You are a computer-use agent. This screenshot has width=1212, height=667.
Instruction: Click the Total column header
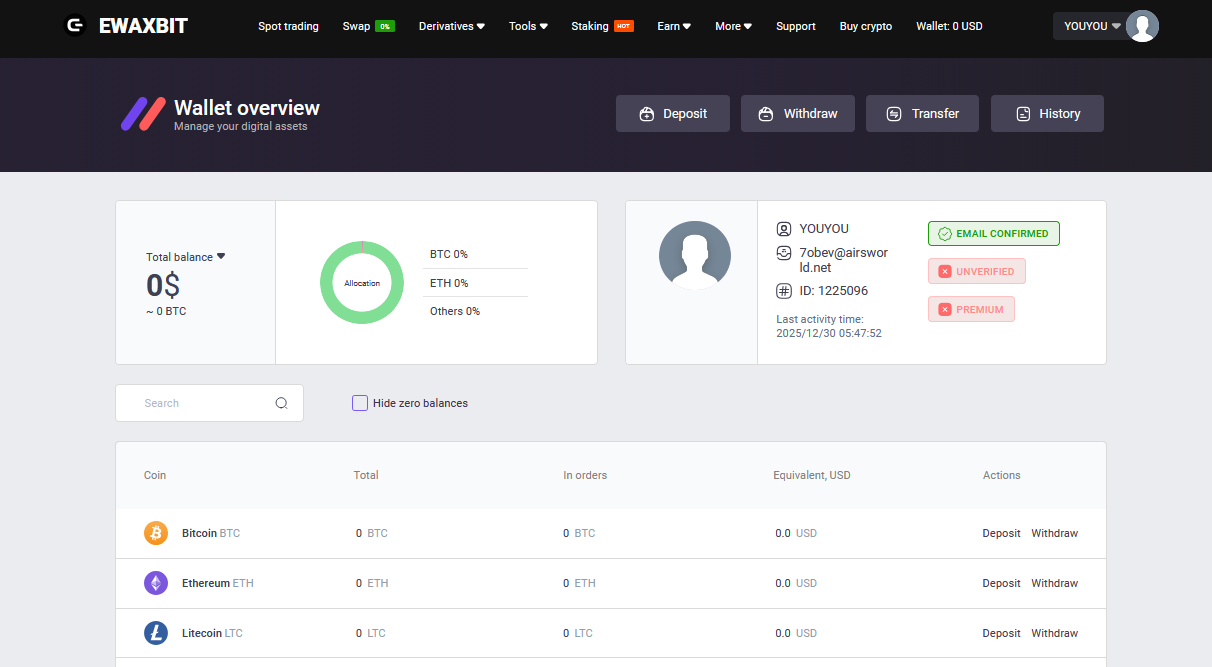tap(366, 475)
